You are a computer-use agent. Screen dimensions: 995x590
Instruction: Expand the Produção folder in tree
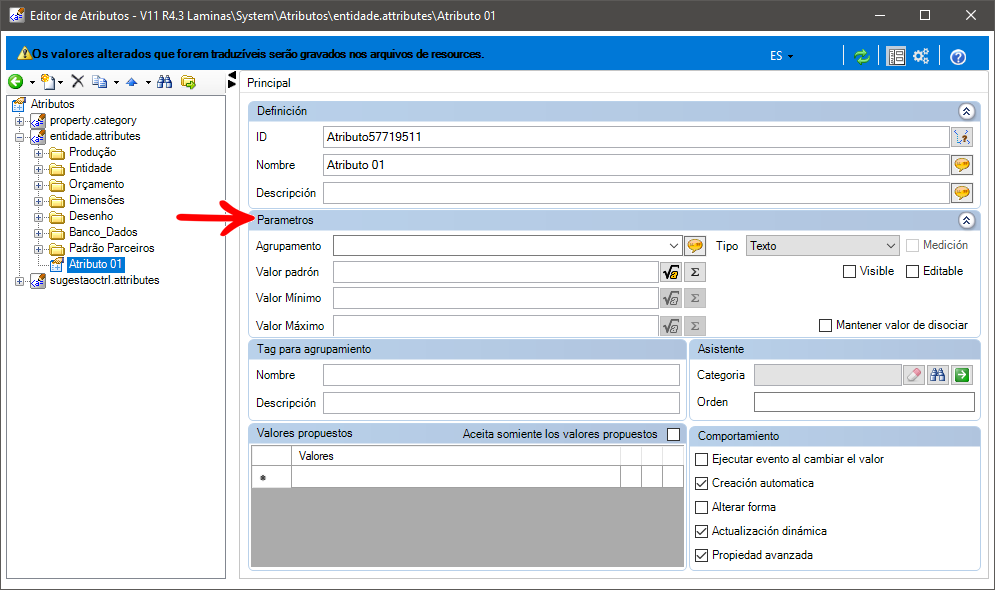click(x=39, y=153)
